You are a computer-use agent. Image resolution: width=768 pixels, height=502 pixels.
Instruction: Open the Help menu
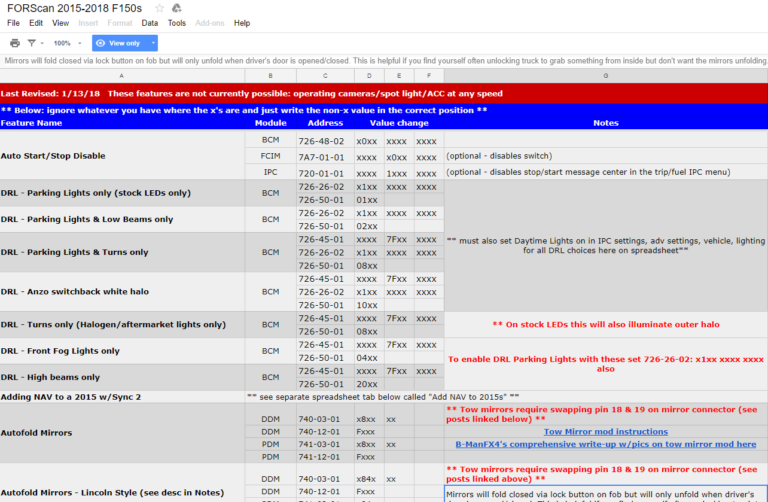(241, 23)
